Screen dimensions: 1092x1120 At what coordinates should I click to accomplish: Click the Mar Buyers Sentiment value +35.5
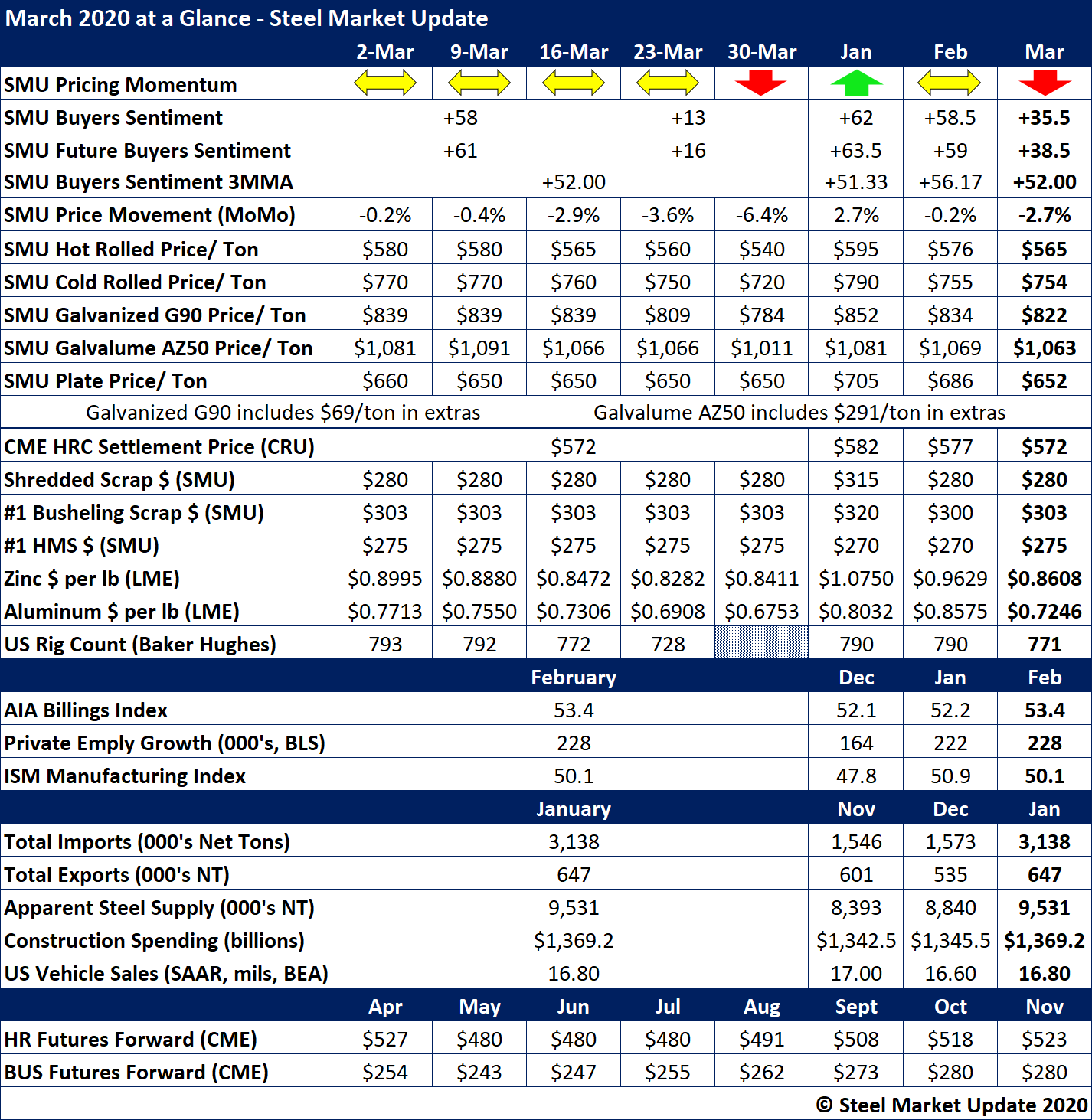coord(1045,118)
